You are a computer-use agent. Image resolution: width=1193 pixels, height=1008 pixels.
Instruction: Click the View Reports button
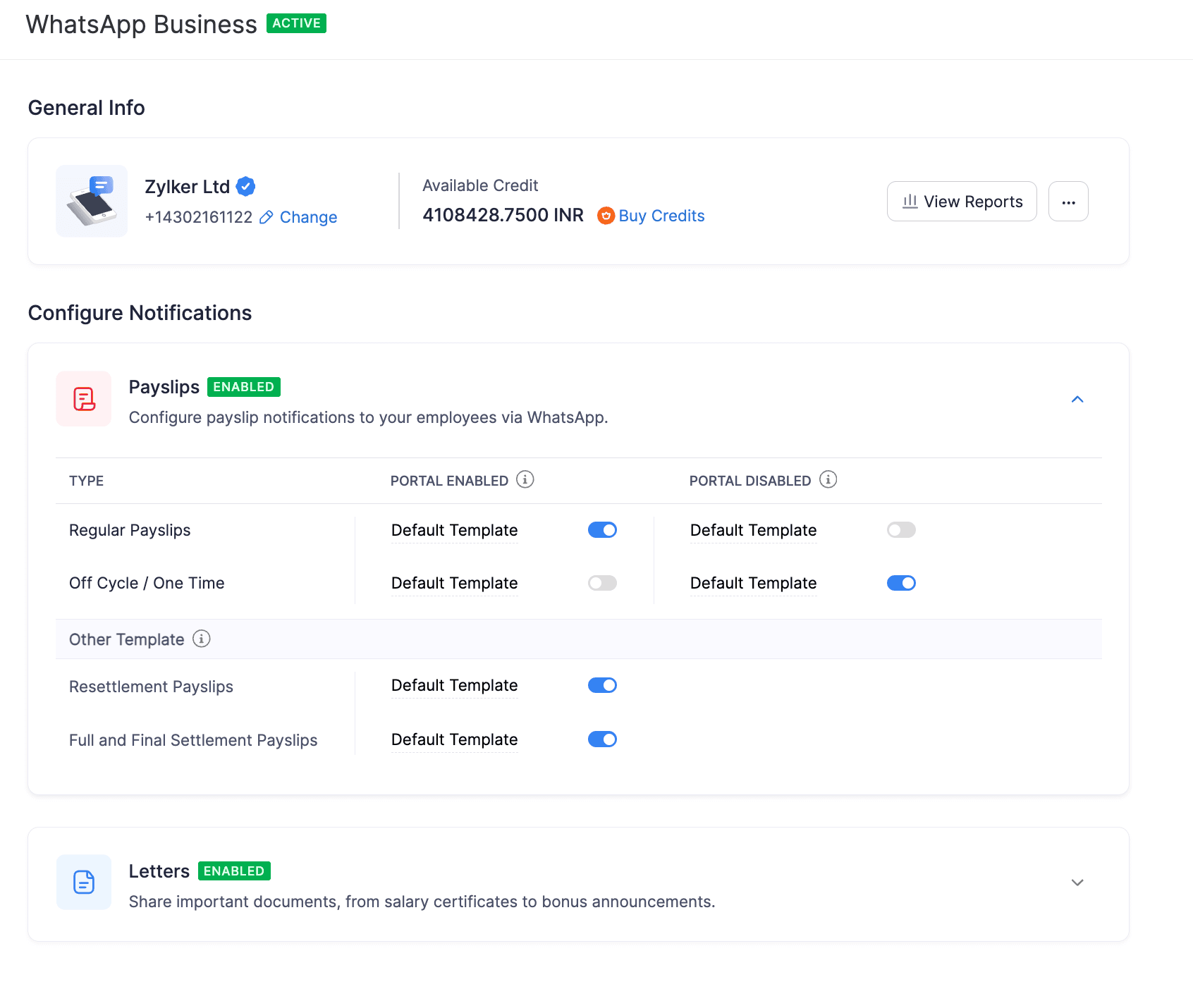click(x=962, y=202)
